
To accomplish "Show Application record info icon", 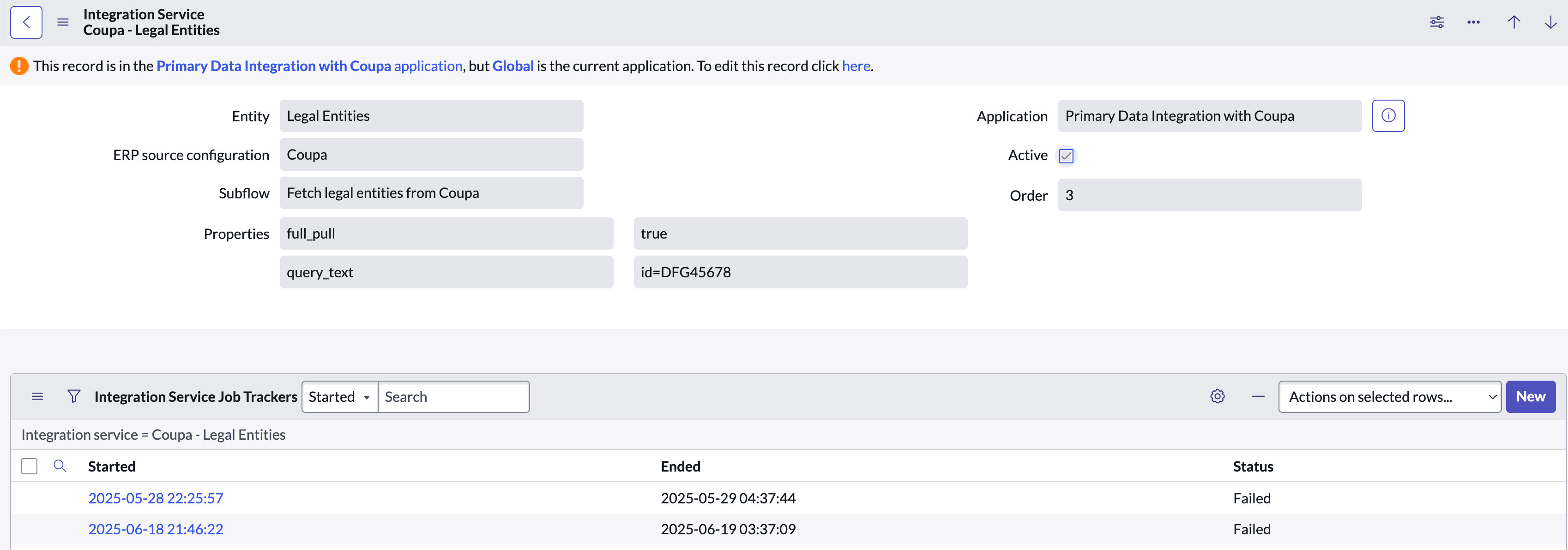I will click(x=1388, y=116).
